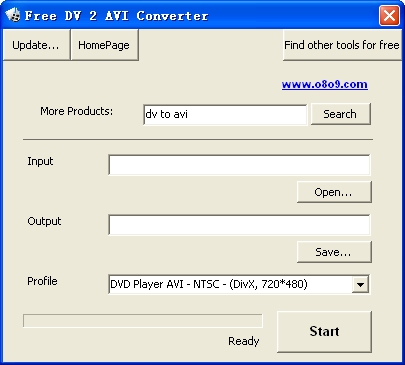Screen dimensions: 405x365
Task: Click Save... to choose output location
Action: point(334,252)
